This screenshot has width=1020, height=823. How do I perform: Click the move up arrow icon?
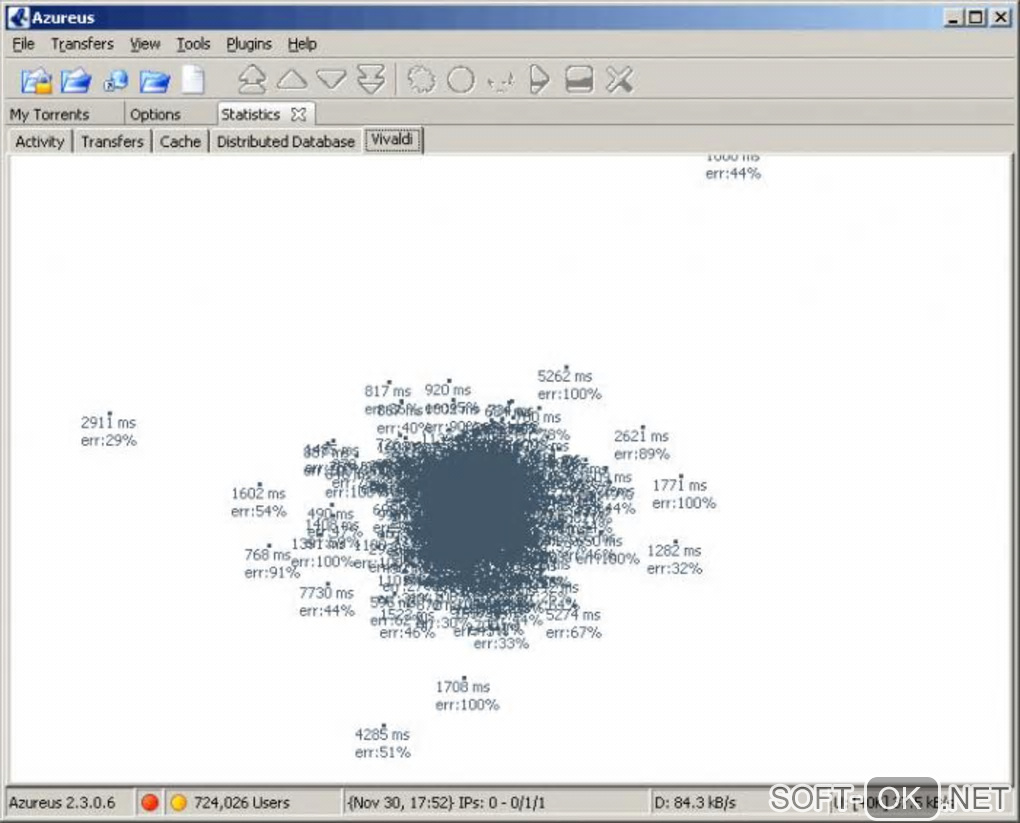[x=292, y=79]
